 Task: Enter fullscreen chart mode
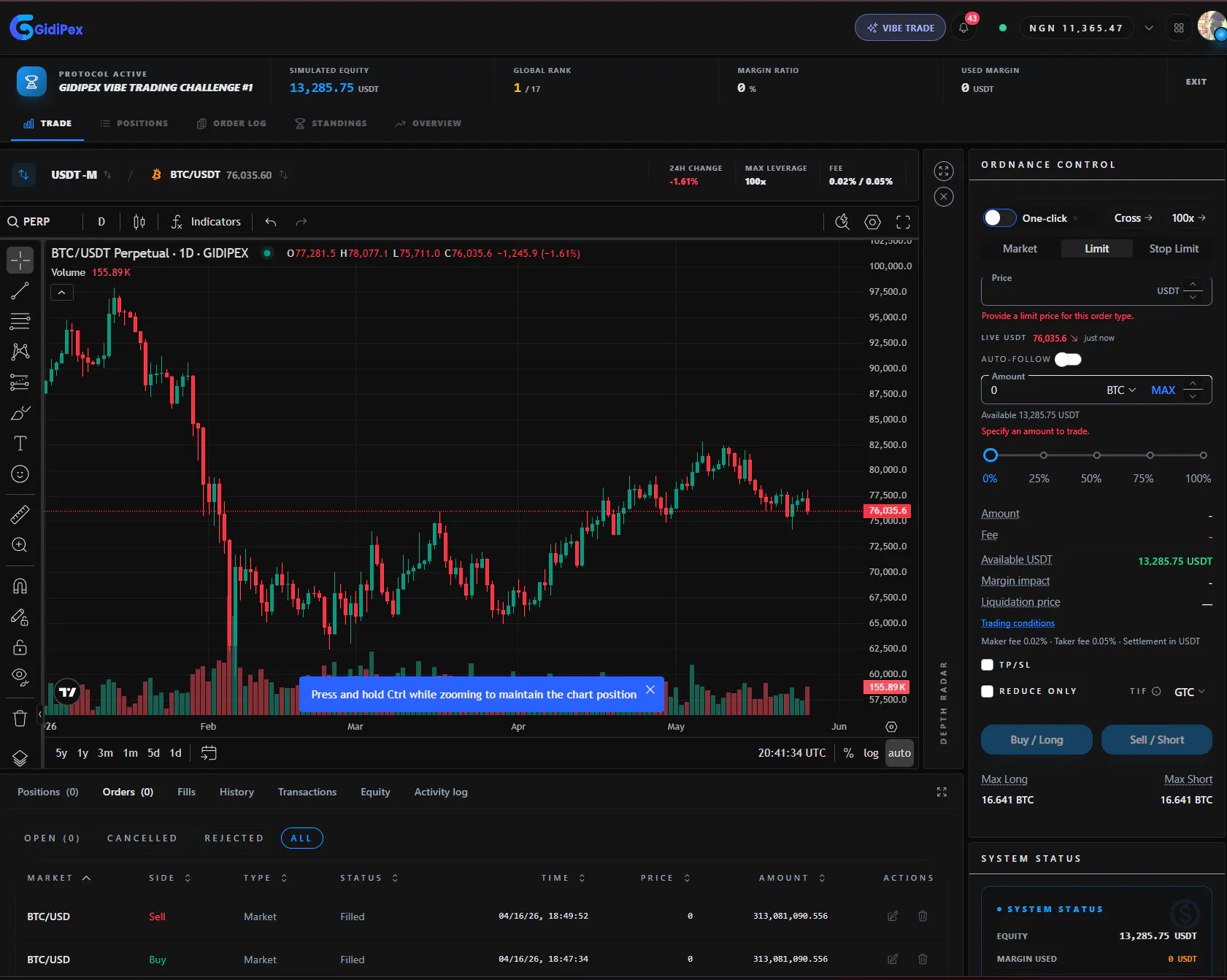click(x=903, y=222)
